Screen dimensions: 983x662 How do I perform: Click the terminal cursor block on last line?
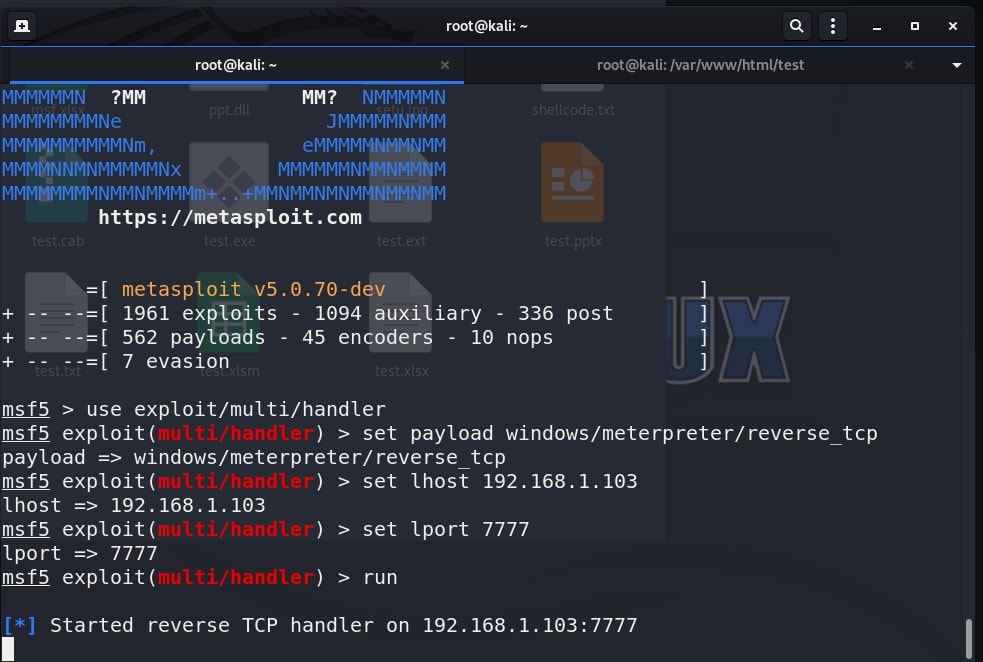click(x=8, y=649)
